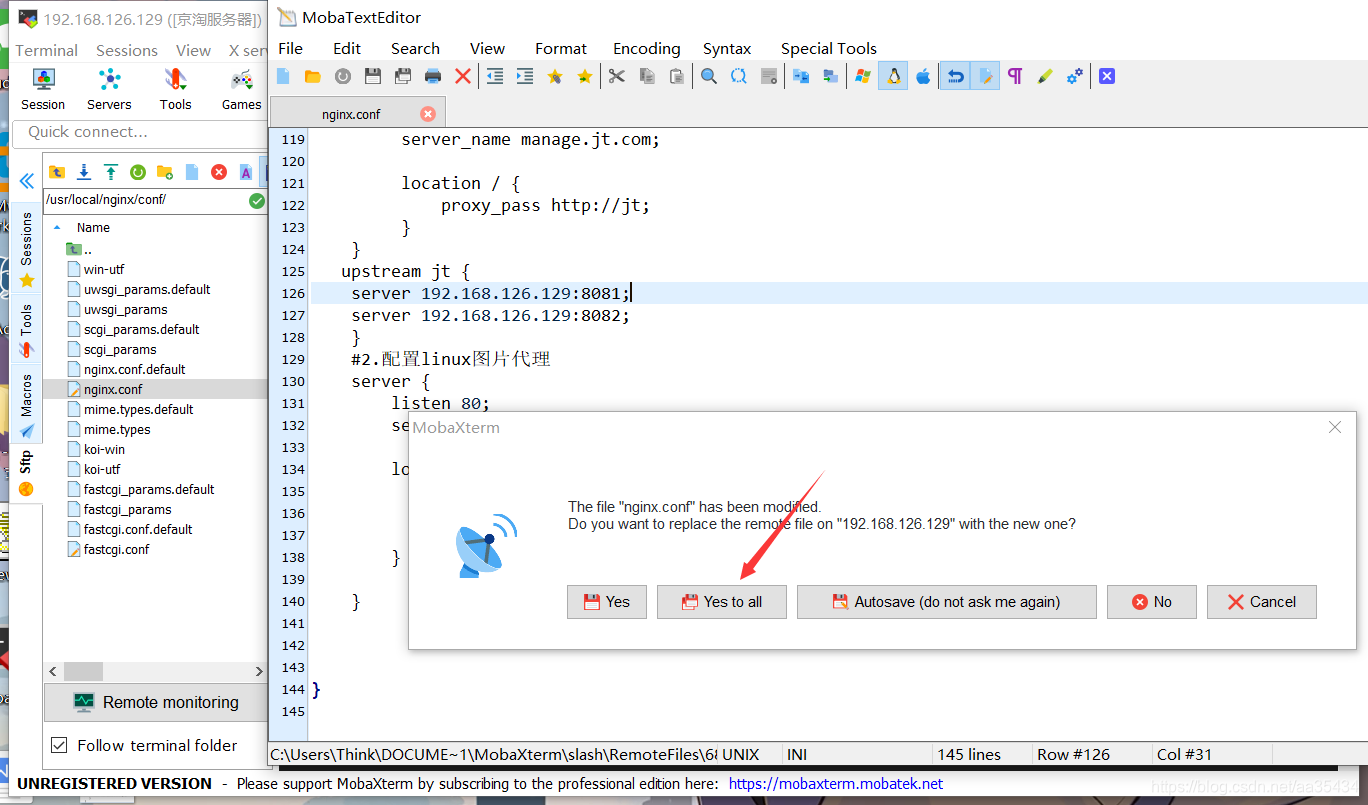1368x805 pixels.
Task: Click the red X close-document toolbar icon
Action: [x=463, y=76]
